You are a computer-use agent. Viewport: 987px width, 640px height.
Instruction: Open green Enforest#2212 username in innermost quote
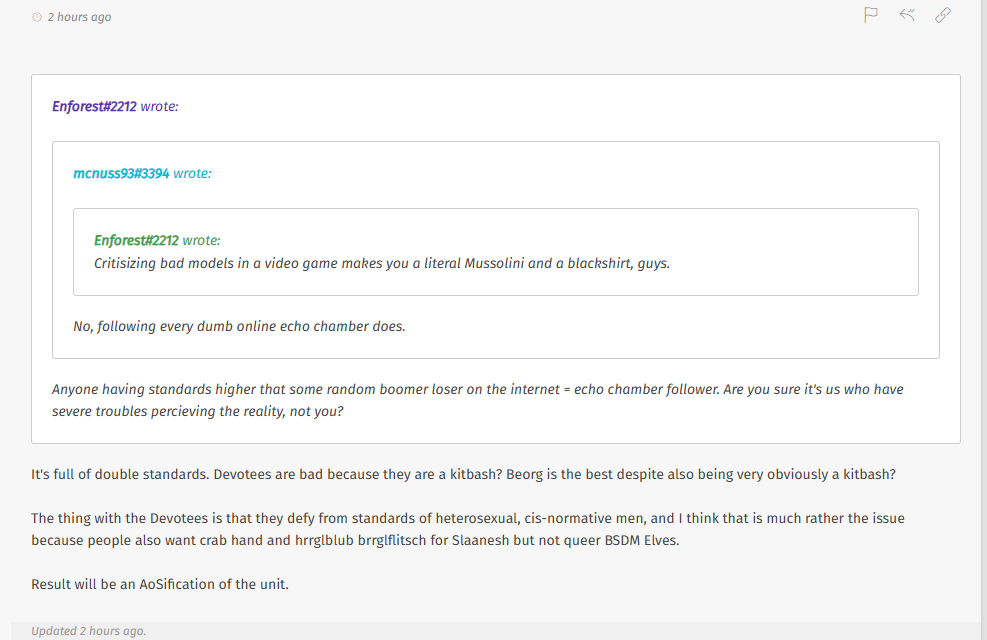[x=137, y=240]
